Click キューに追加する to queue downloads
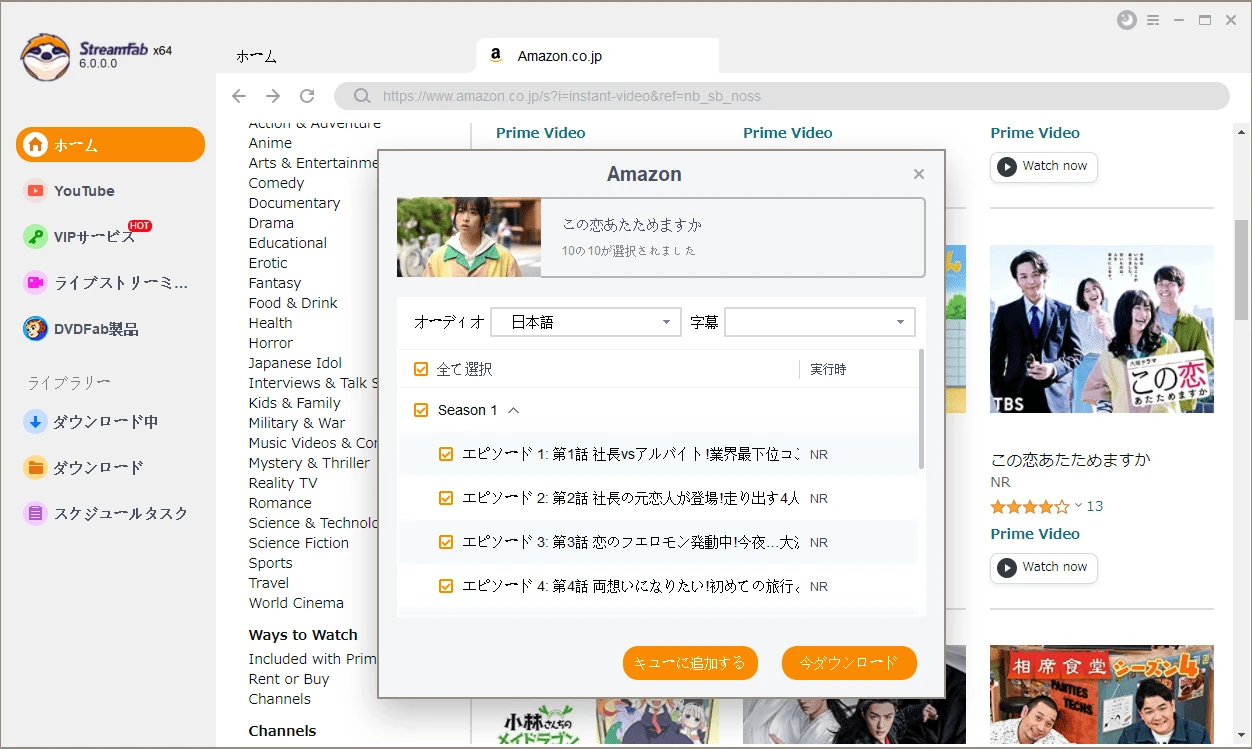 tap(690, 663)
